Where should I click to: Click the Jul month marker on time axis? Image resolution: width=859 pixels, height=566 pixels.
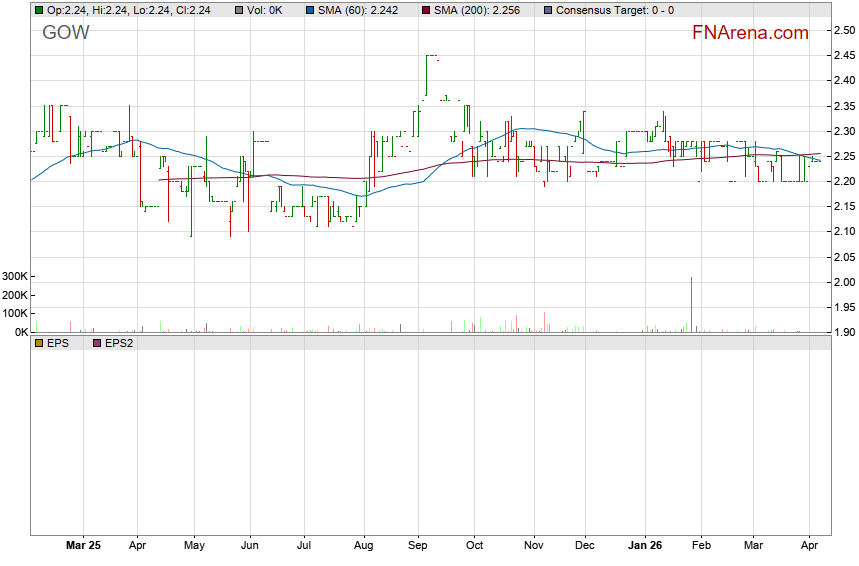305,545
